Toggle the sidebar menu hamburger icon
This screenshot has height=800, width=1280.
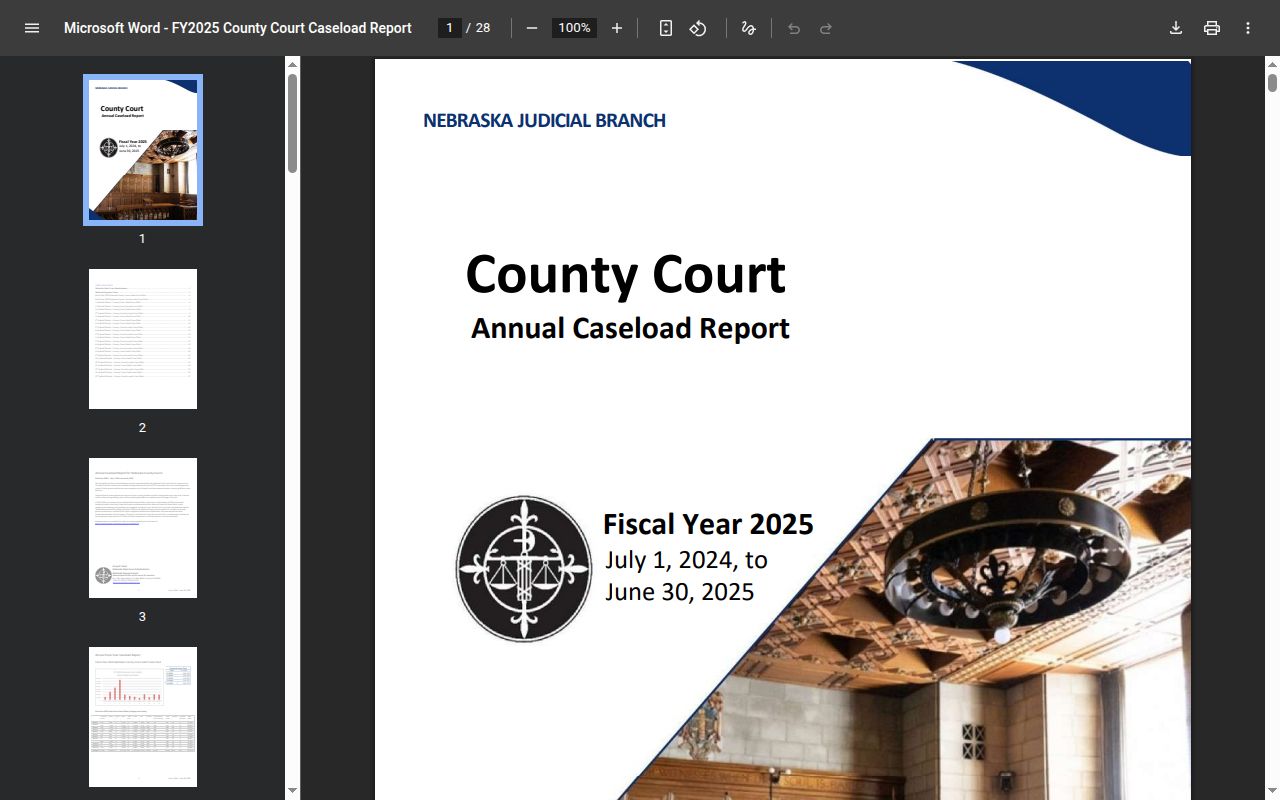[x=32, y=28]
